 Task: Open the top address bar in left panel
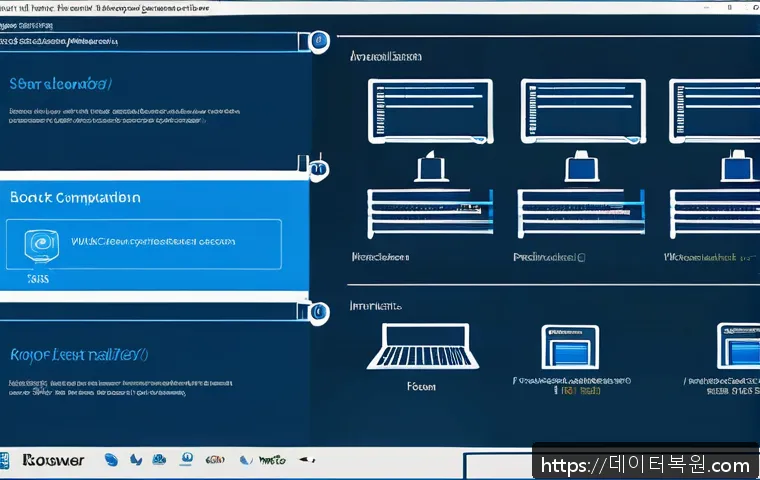150,42
